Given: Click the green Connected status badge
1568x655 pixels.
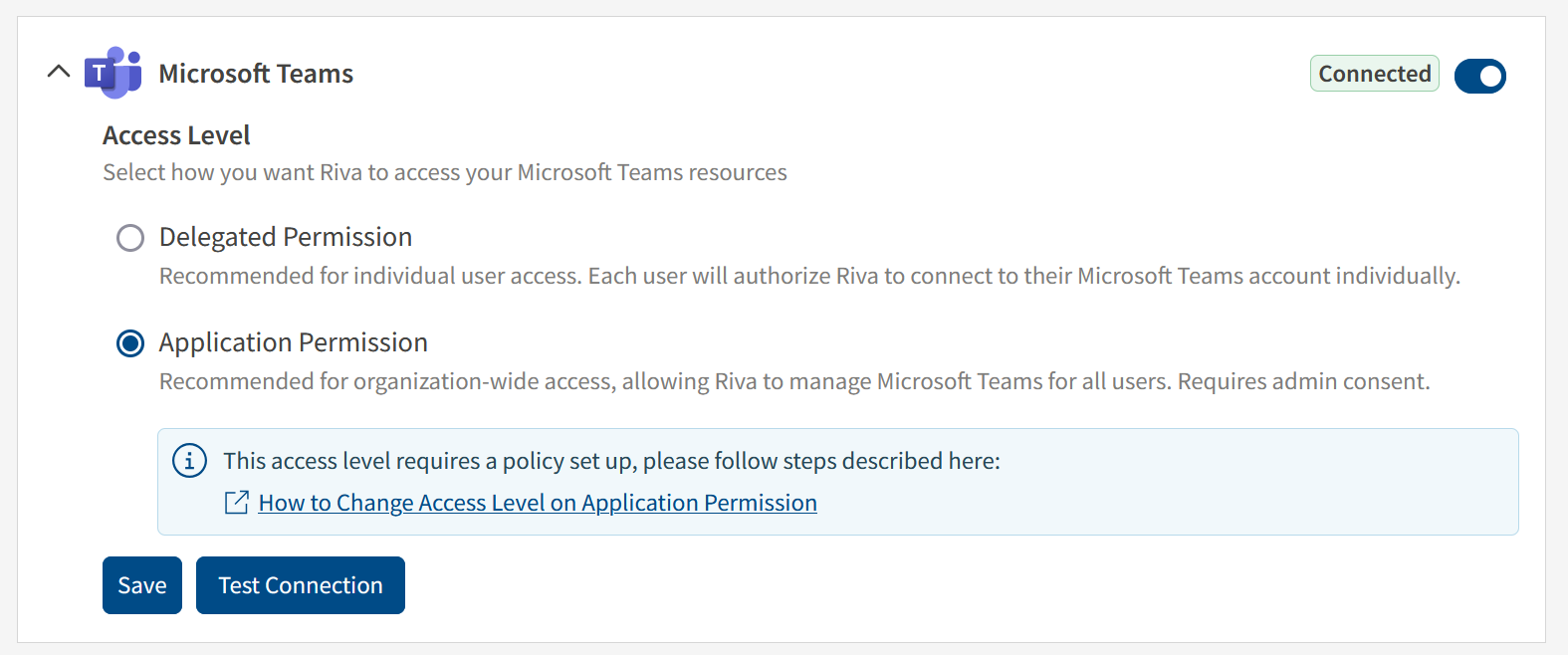Looking at the screenshot, I should click(1374, 74).
